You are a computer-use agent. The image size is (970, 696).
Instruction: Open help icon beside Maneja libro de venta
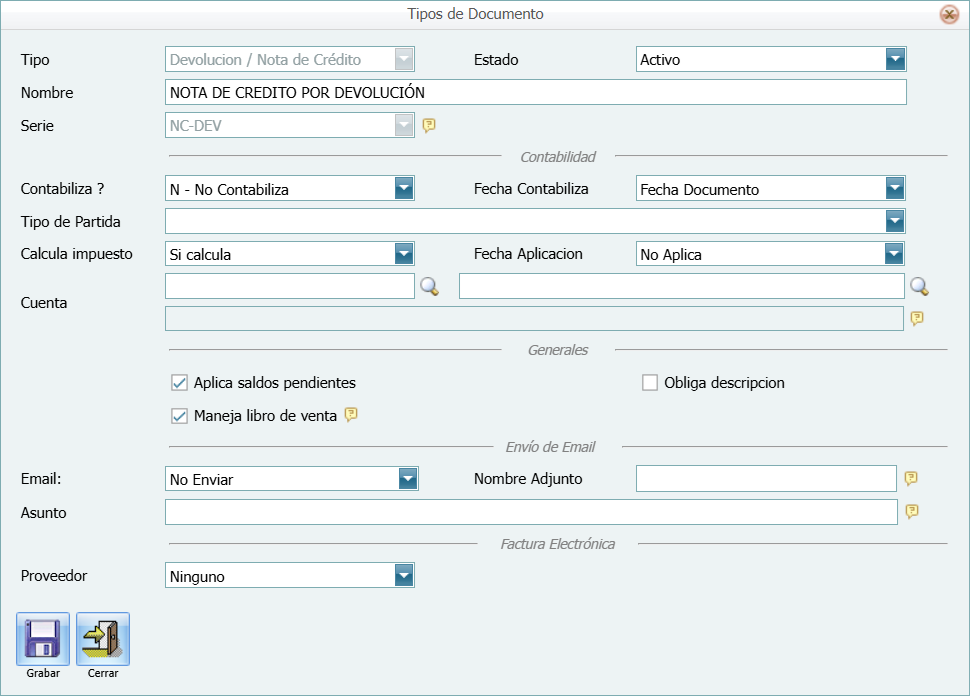tap(350, 414)
